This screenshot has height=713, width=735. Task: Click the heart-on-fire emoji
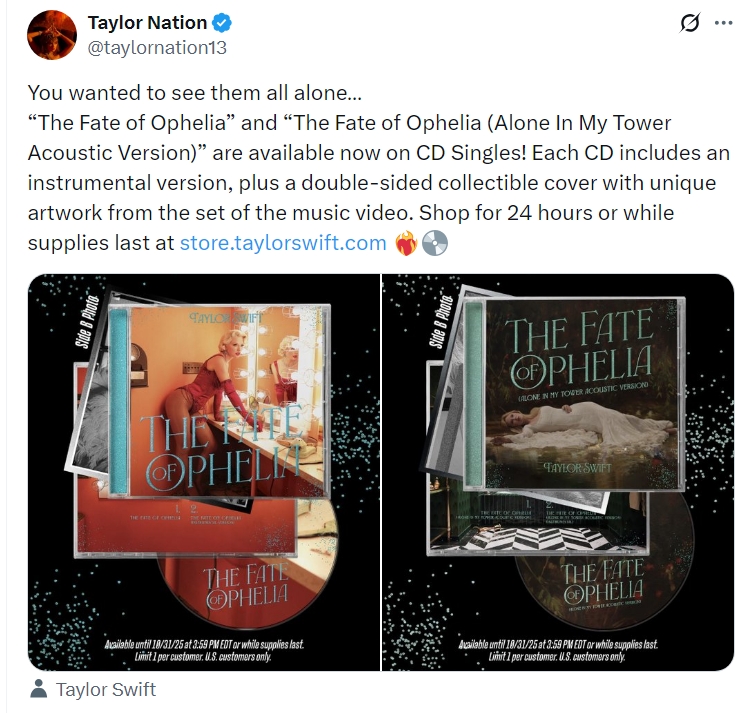[x=406, y=243]
